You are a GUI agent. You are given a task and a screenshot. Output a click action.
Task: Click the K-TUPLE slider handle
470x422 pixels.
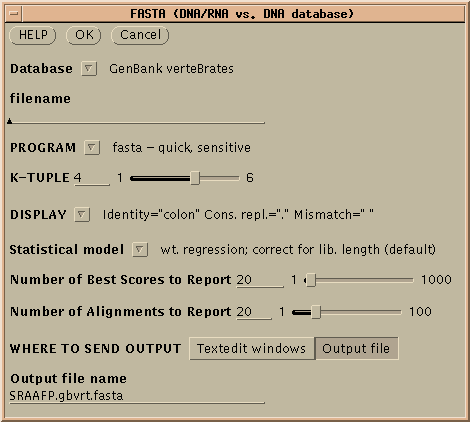[x=195, y=178]
